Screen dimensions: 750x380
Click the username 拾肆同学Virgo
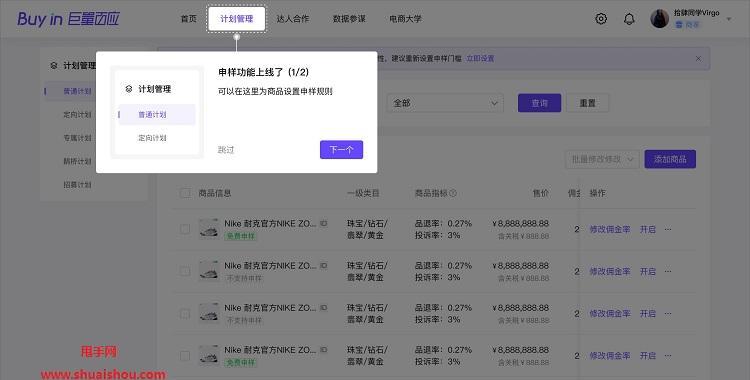coord(696,13)
